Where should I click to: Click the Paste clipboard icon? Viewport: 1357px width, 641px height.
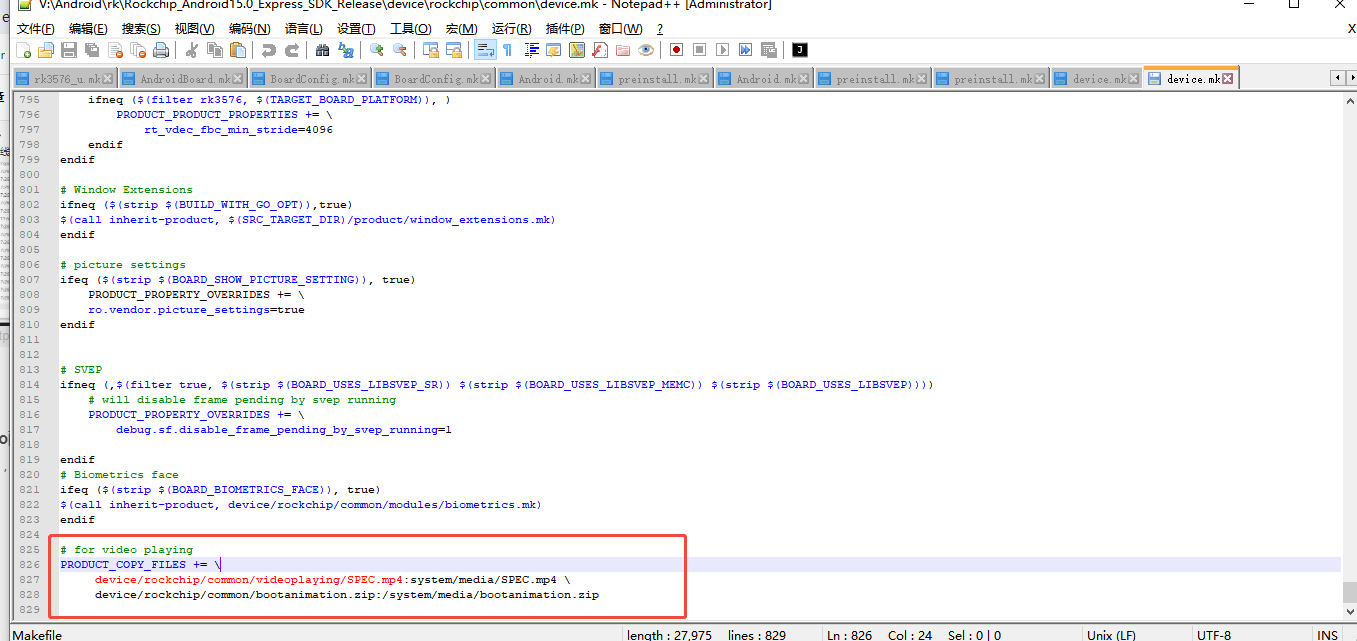238,50
